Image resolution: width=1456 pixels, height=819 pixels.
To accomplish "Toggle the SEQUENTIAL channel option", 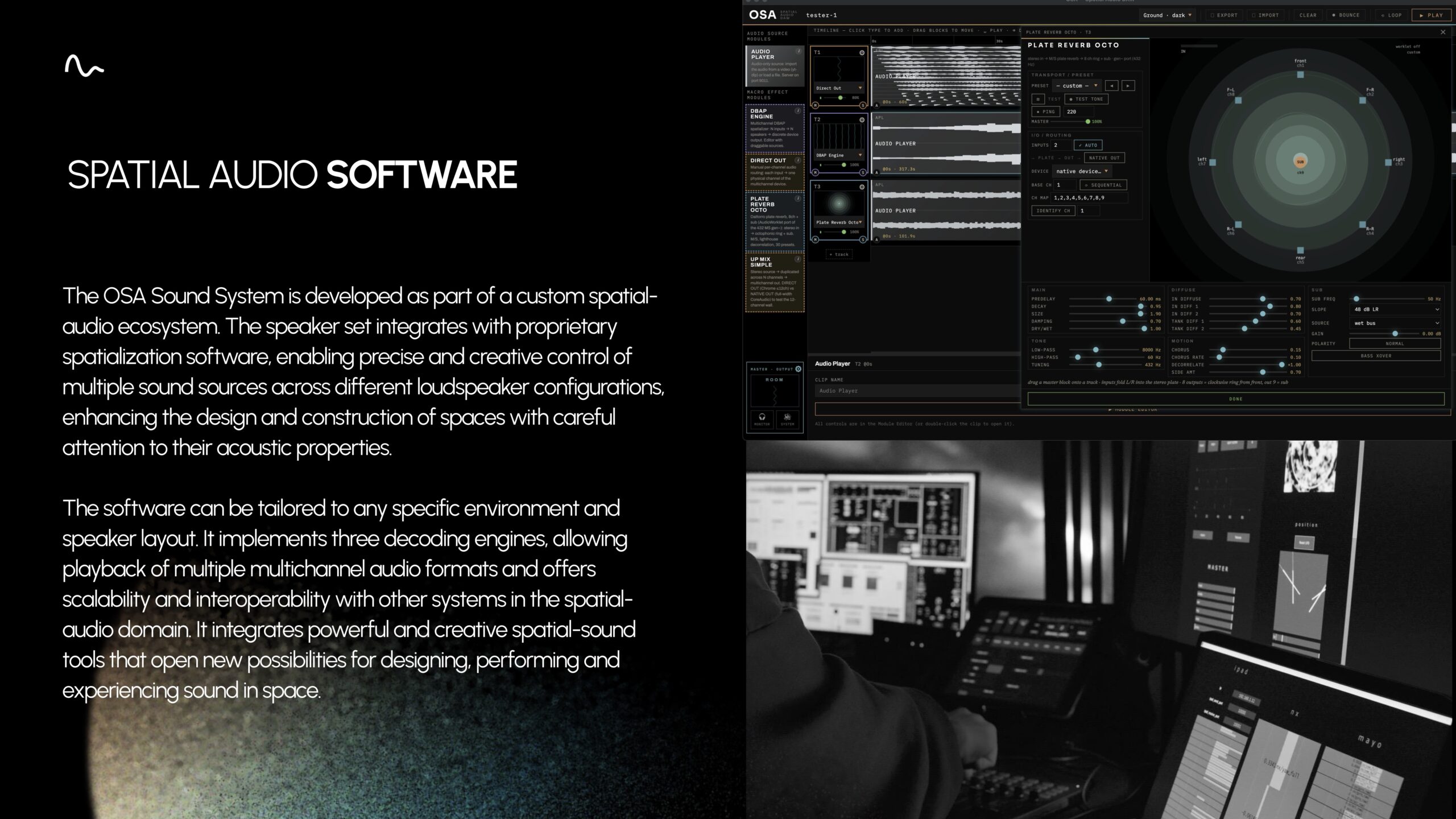I will click(1103, 185).
